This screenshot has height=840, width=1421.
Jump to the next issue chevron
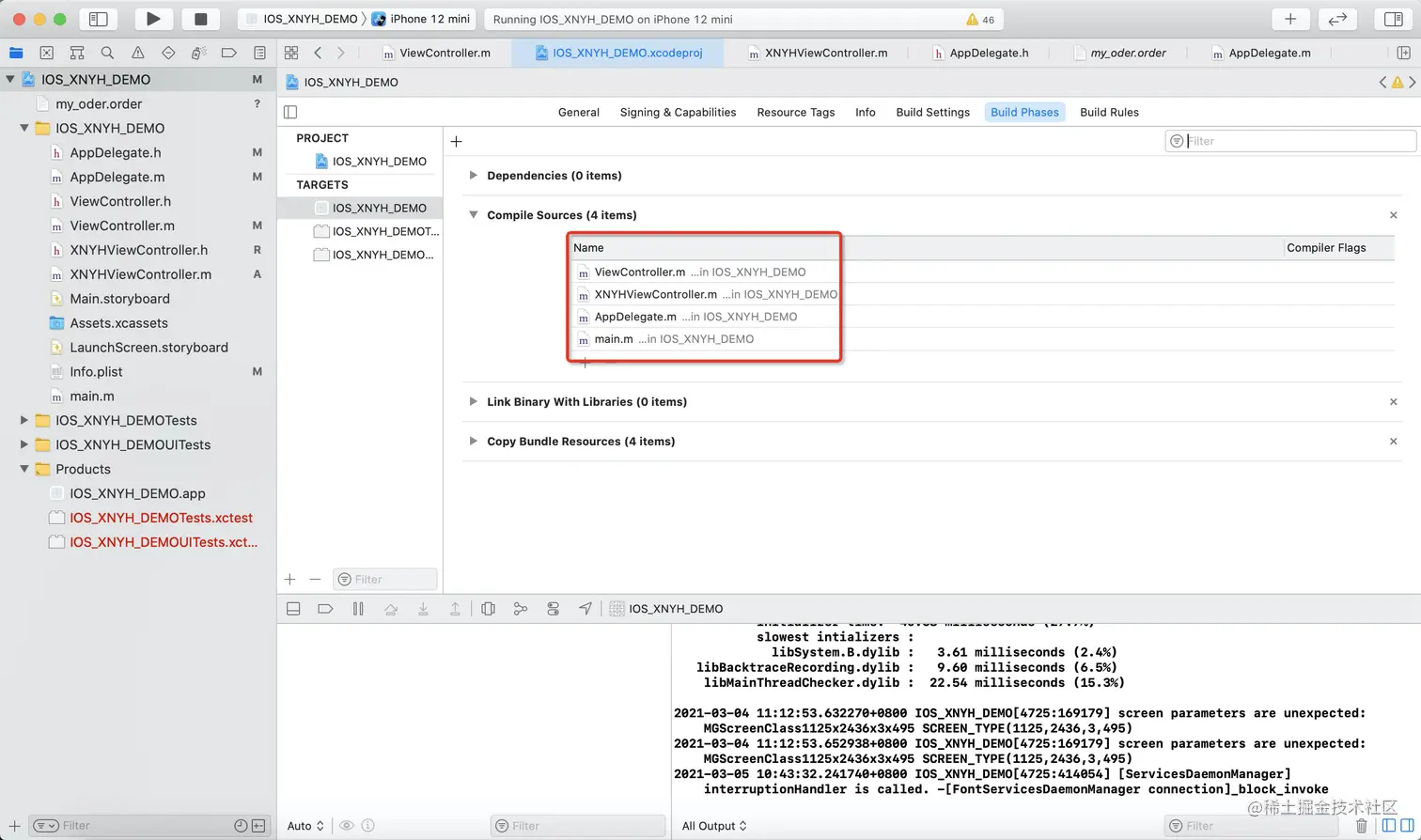coord(1413,82)
